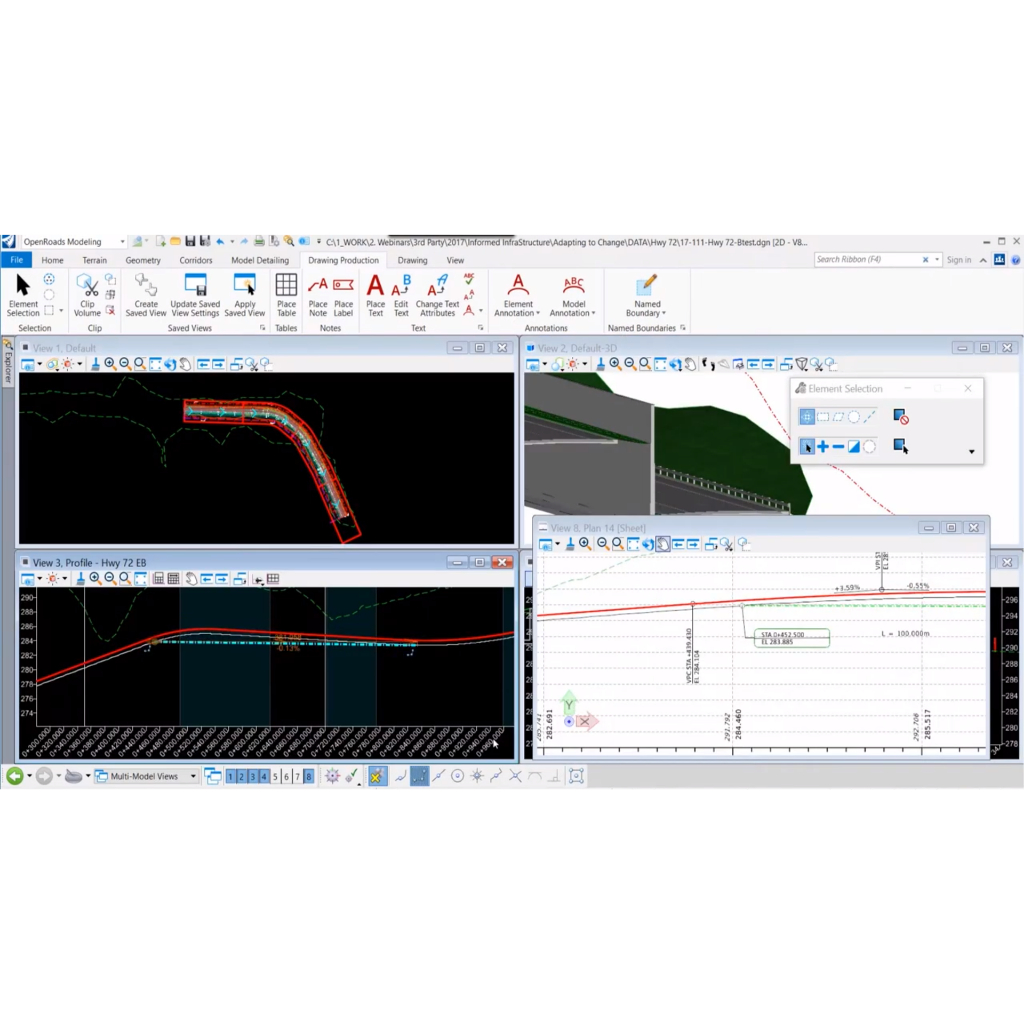
Task: Toggle view 8 button off
Action: (x=308, y=776)
